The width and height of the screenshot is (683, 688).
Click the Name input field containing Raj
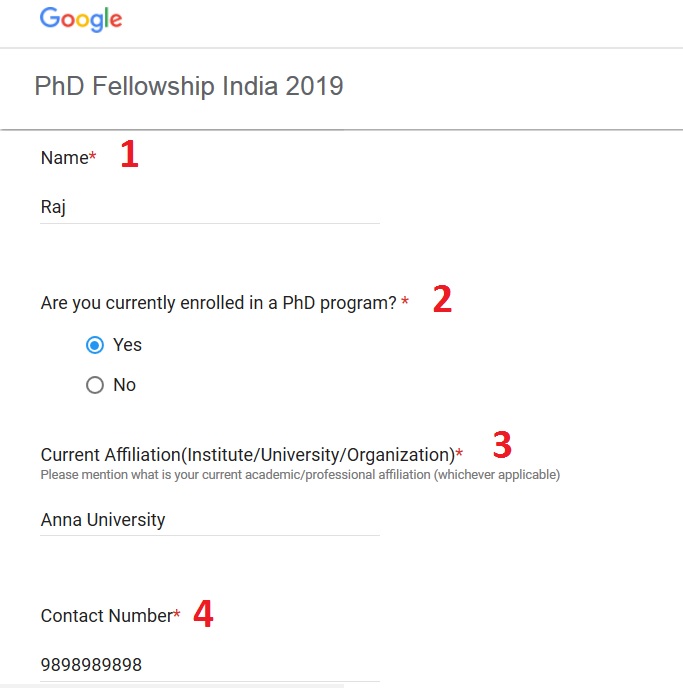(x=210, y=207)
